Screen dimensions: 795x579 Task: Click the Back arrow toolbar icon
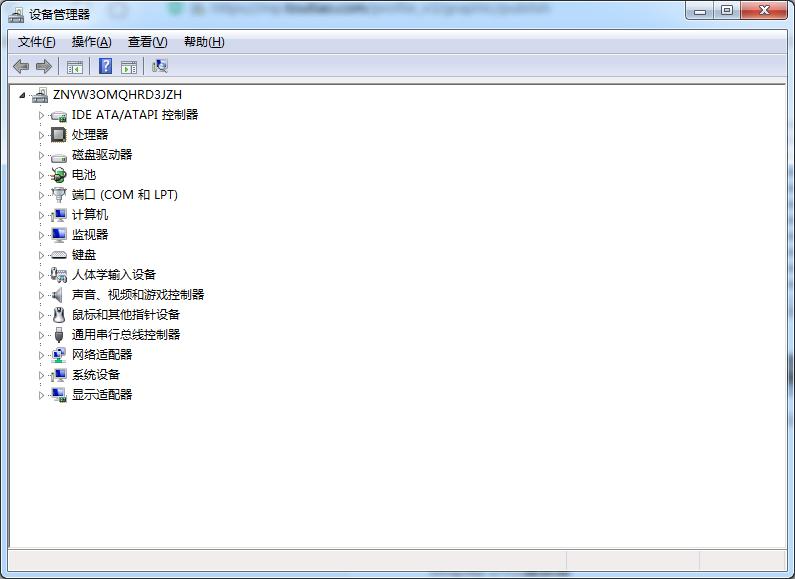tap(21, 66)
